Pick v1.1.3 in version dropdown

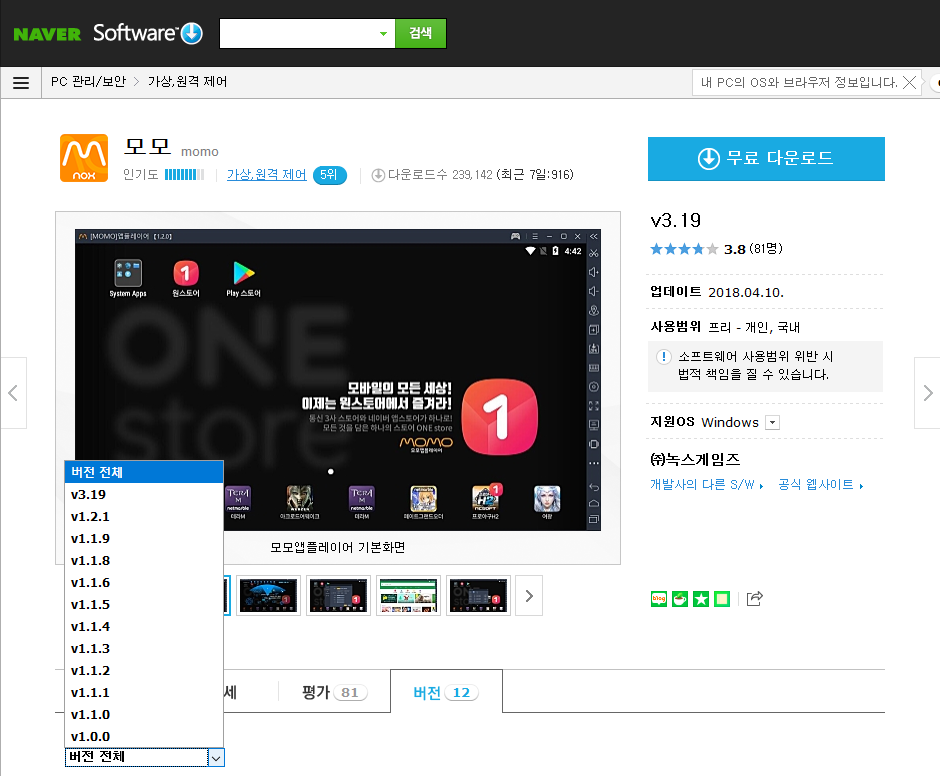pos(144,649)
